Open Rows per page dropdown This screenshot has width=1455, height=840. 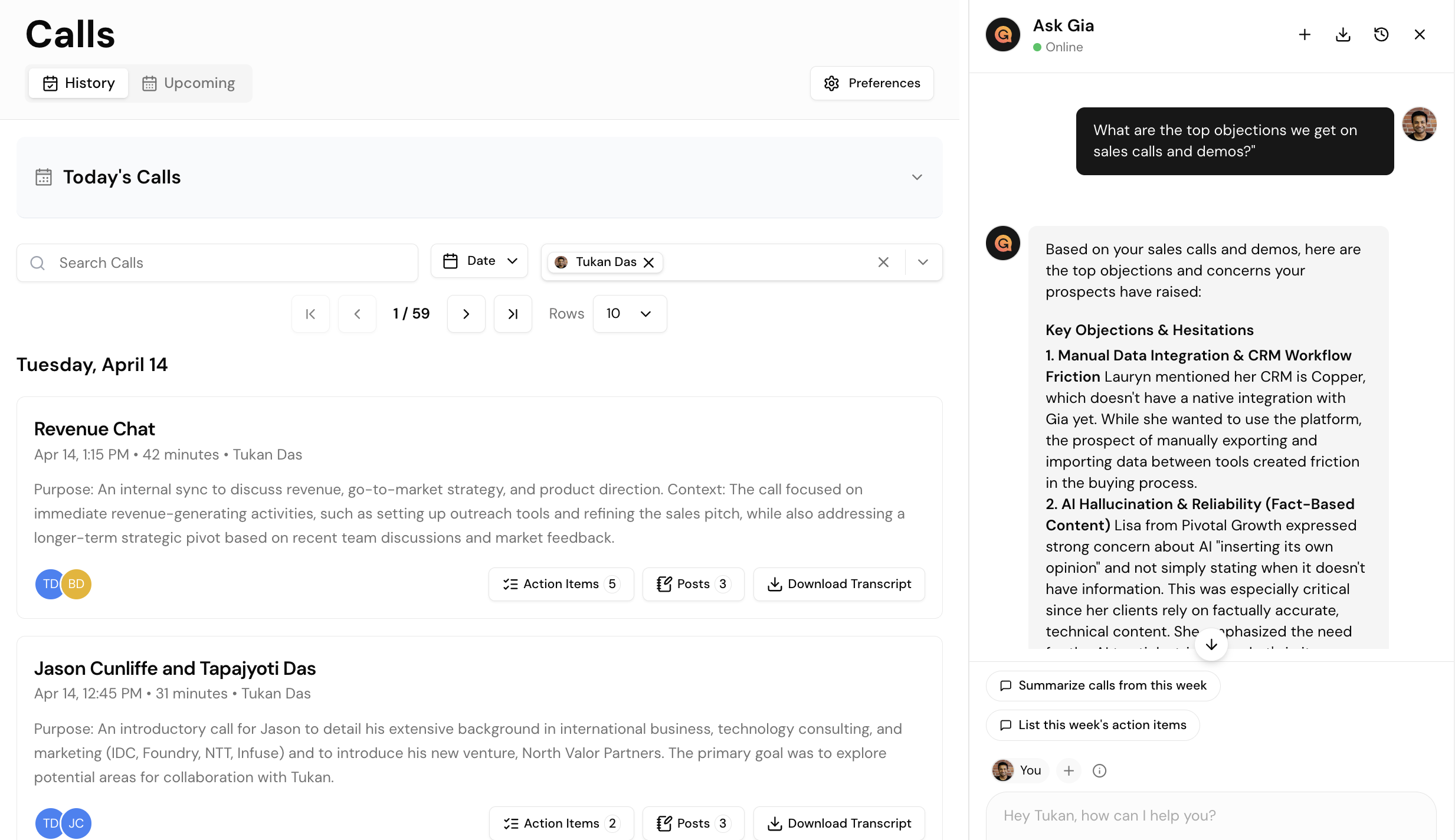coord(630,314)
